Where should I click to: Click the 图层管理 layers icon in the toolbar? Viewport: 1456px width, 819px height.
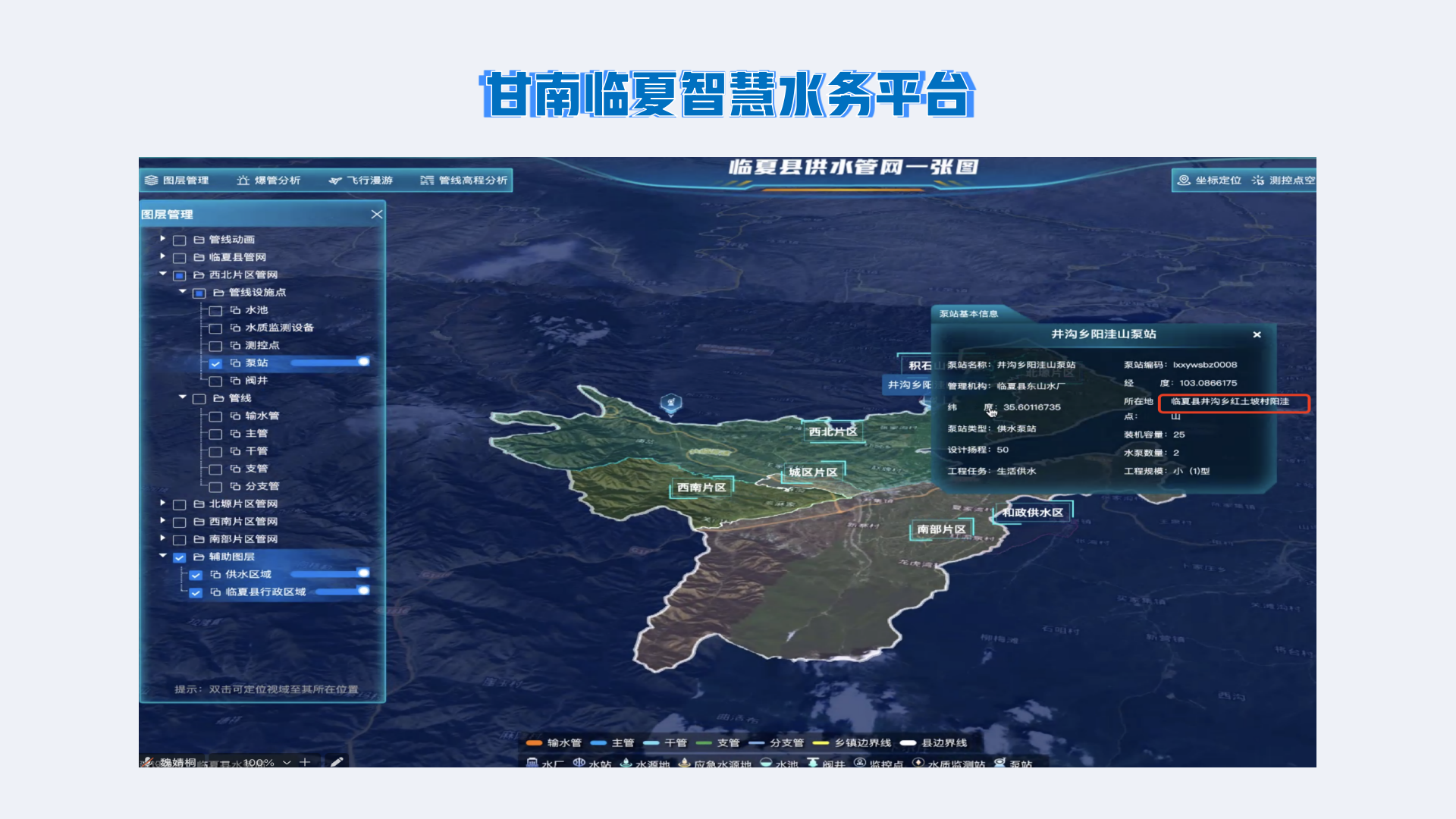pyautogui.click(x=152, y=180)
